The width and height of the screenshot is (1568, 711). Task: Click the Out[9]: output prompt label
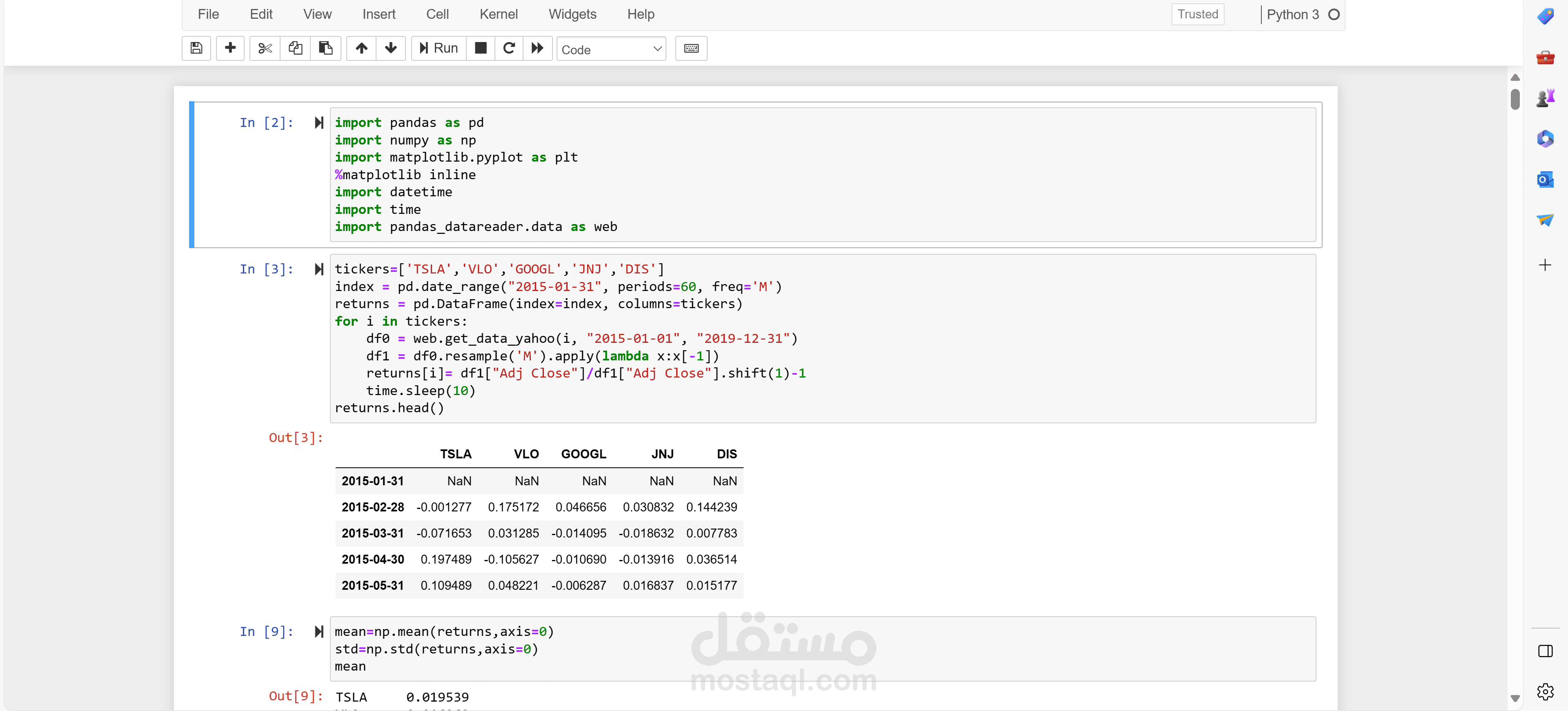pos(296,696)
